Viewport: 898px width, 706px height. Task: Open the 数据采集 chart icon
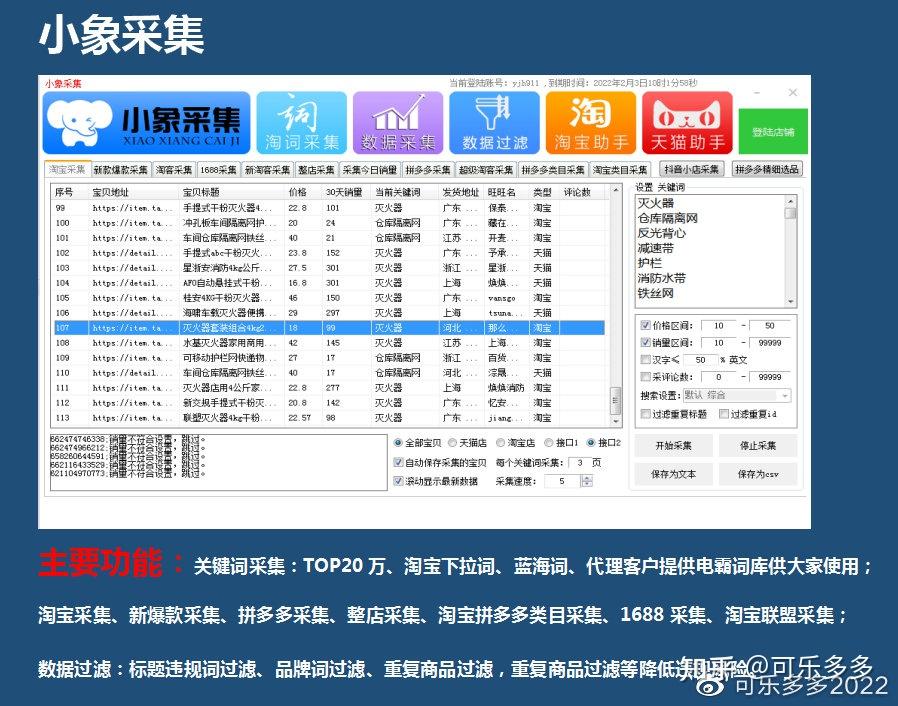(398, 123)
